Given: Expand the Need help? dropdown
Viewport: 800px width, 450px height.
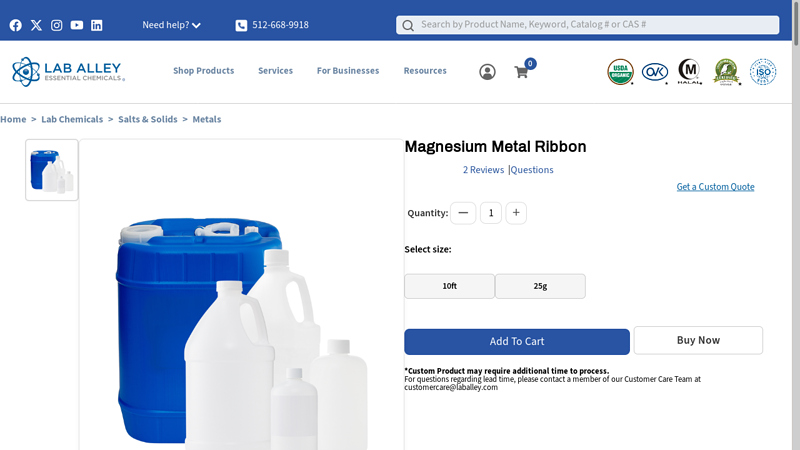Looking at the screenshot, I should tap(171, 25).
